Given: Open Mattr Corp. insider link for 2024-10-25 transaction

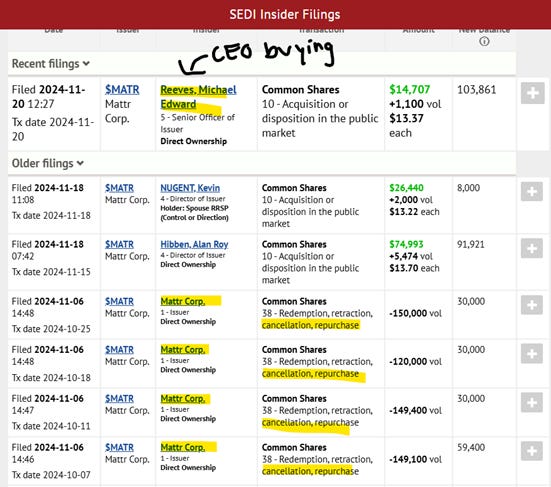Looking at the screenshot, I should pos(183,301).
